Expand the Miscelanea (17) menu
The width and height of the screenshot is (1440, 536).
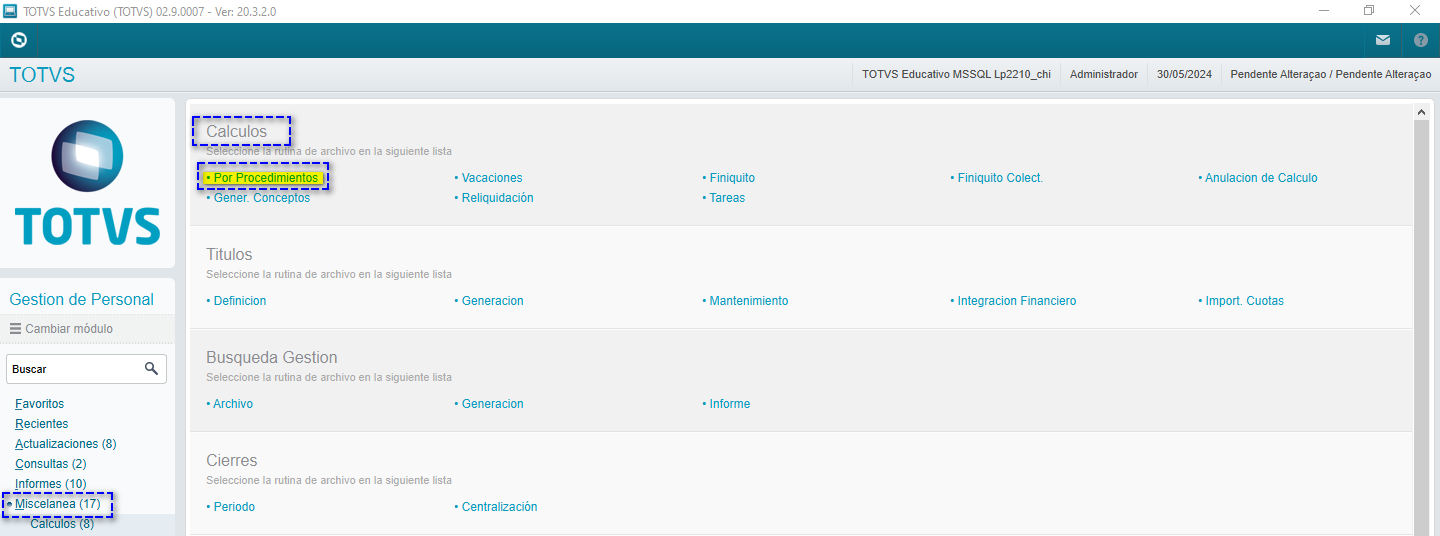coord(57,504)
